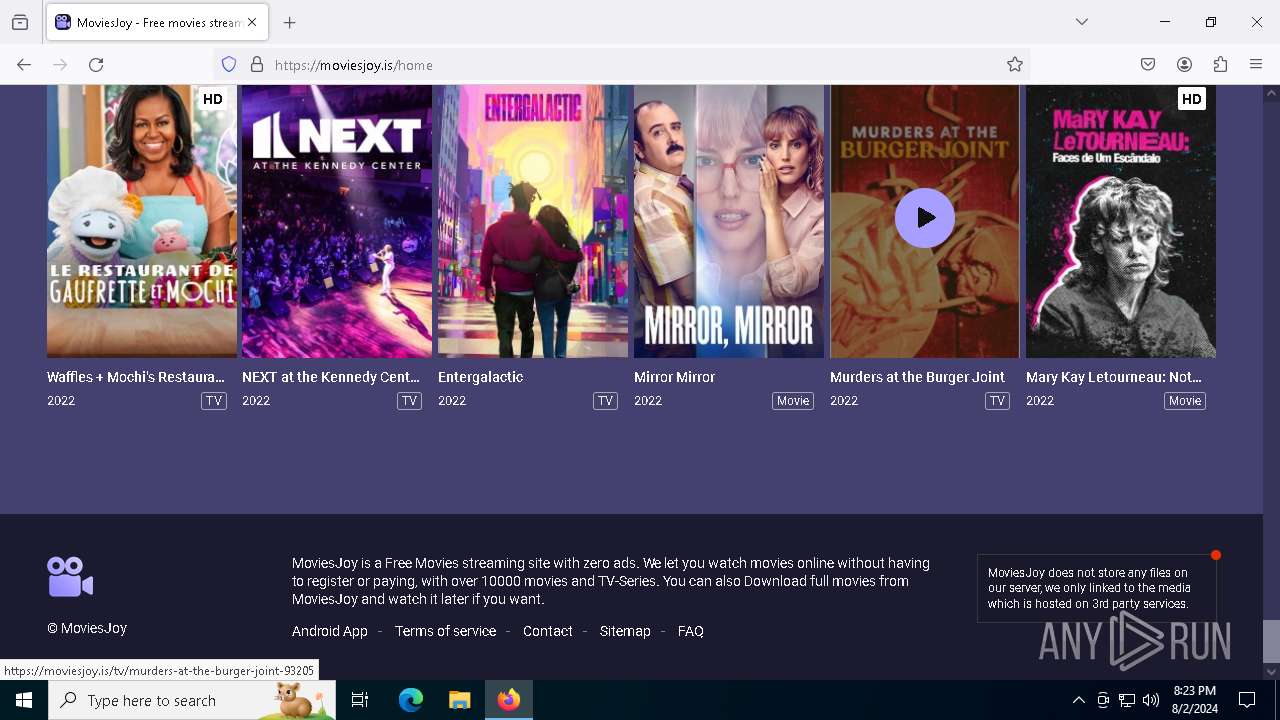
Task: Click the Entergalactic title link
Action: 481,377
